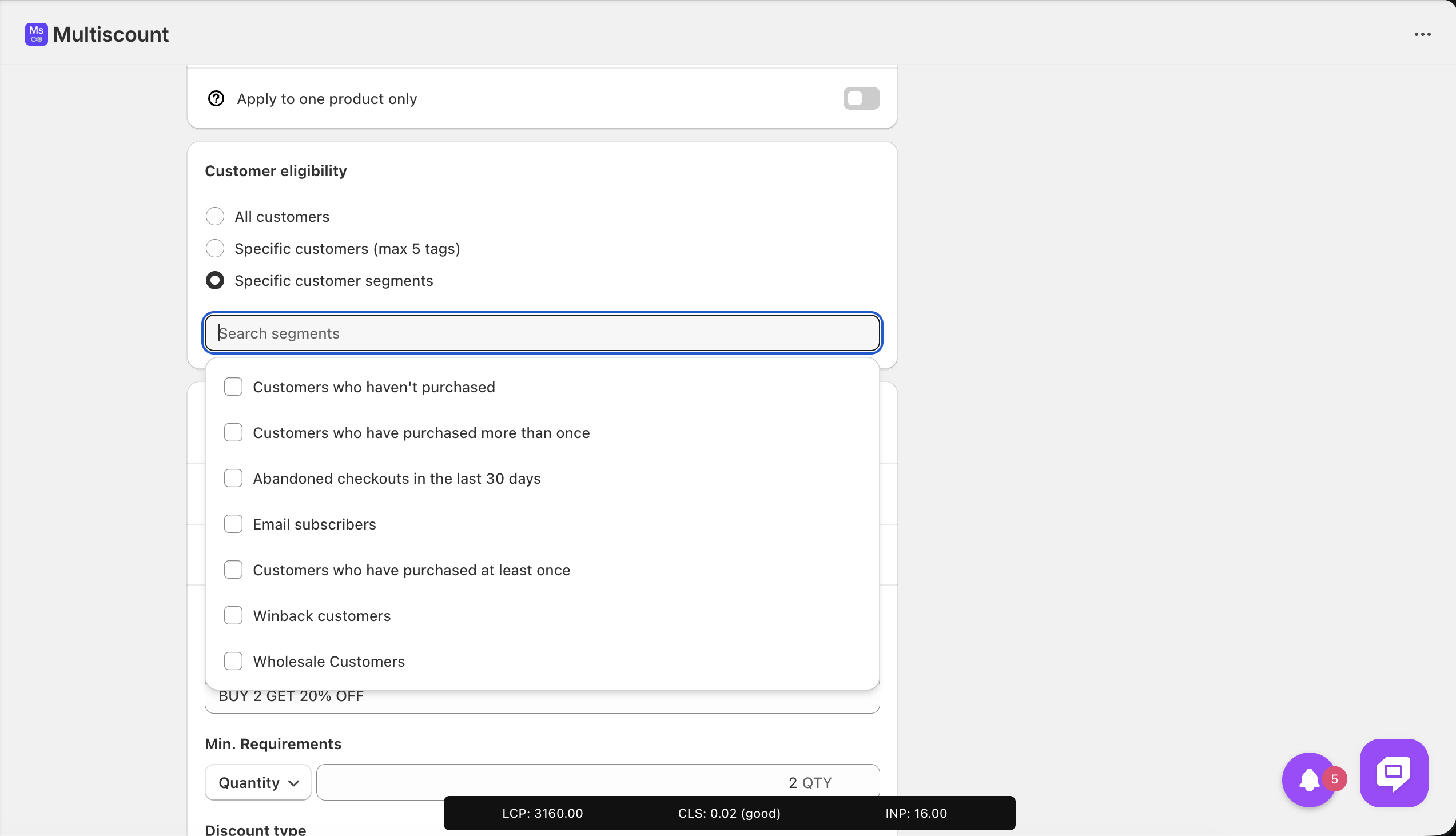Check Customers who have purchased at least once
1456x836 pixels.
[x=233, y=570]
